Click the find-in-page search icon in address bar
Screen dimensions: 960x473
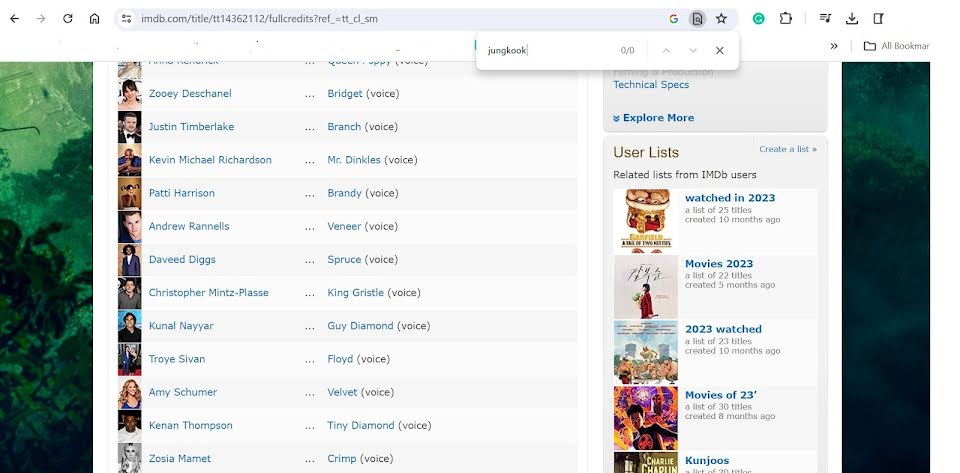[x=697, y=18]
